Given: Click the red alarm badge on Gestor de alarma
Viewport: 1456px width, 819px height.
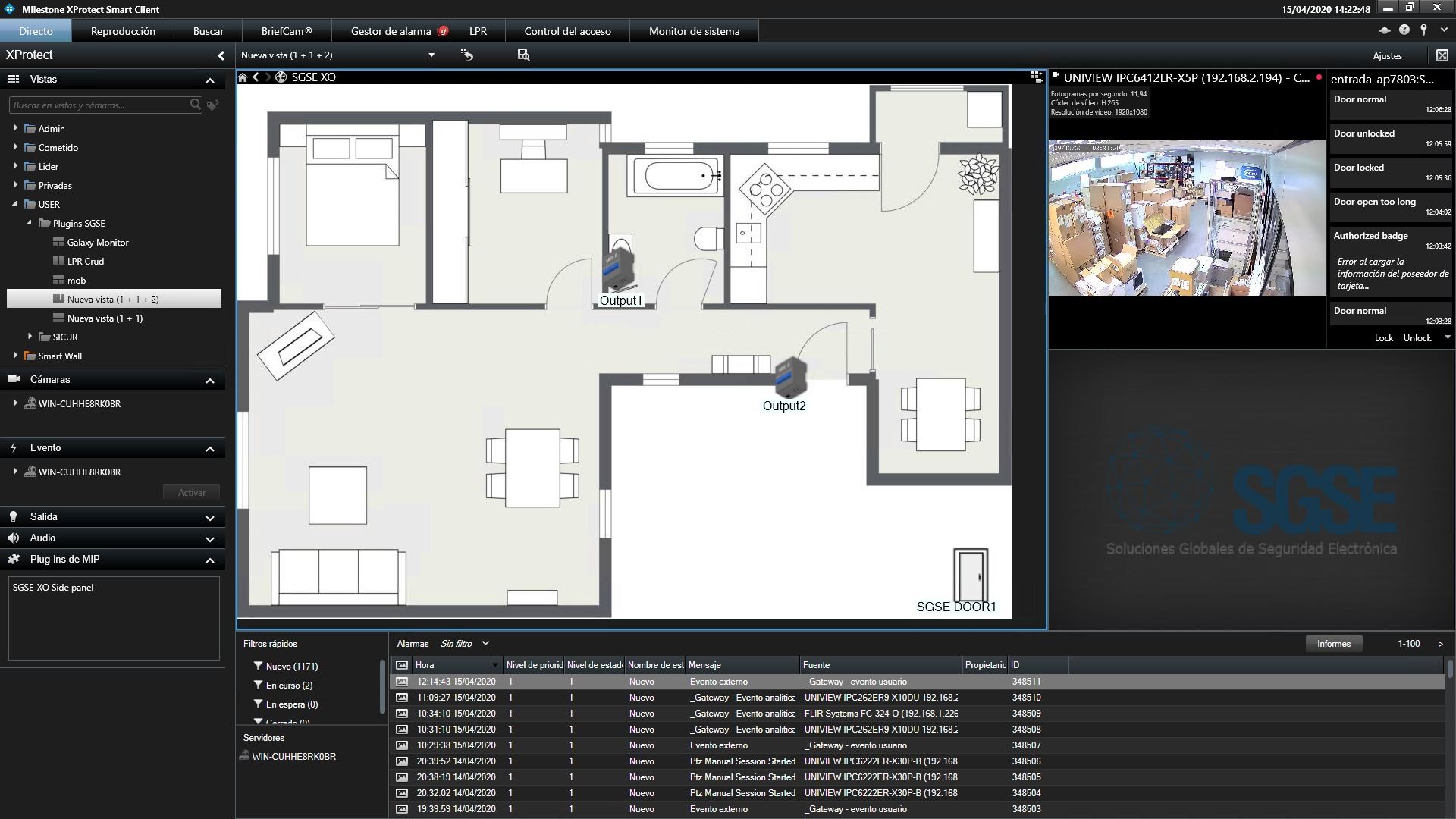Looking at the screenshot, I should point(444,31).
